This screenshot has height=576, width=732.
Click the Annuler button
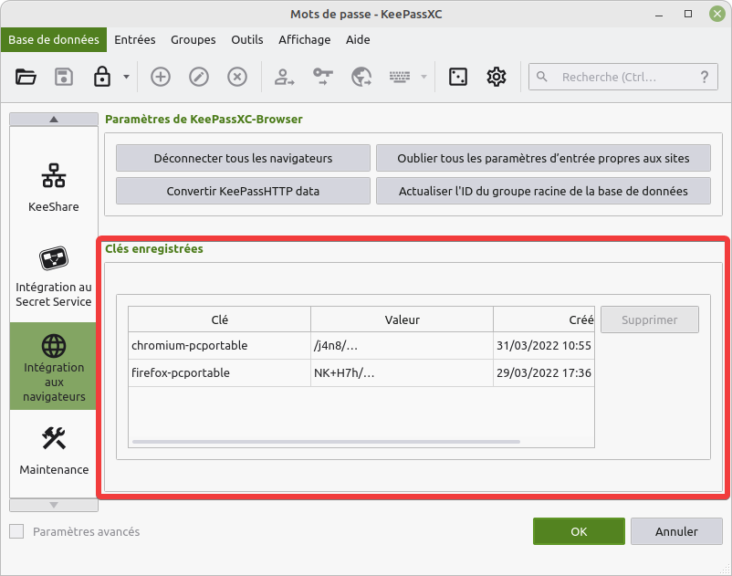(676, 531)
